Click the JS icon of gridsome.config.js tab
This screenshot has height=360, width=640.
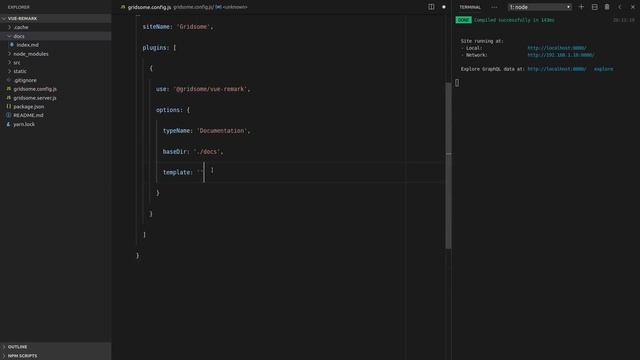pyautogui.click(x=123, y=7)
